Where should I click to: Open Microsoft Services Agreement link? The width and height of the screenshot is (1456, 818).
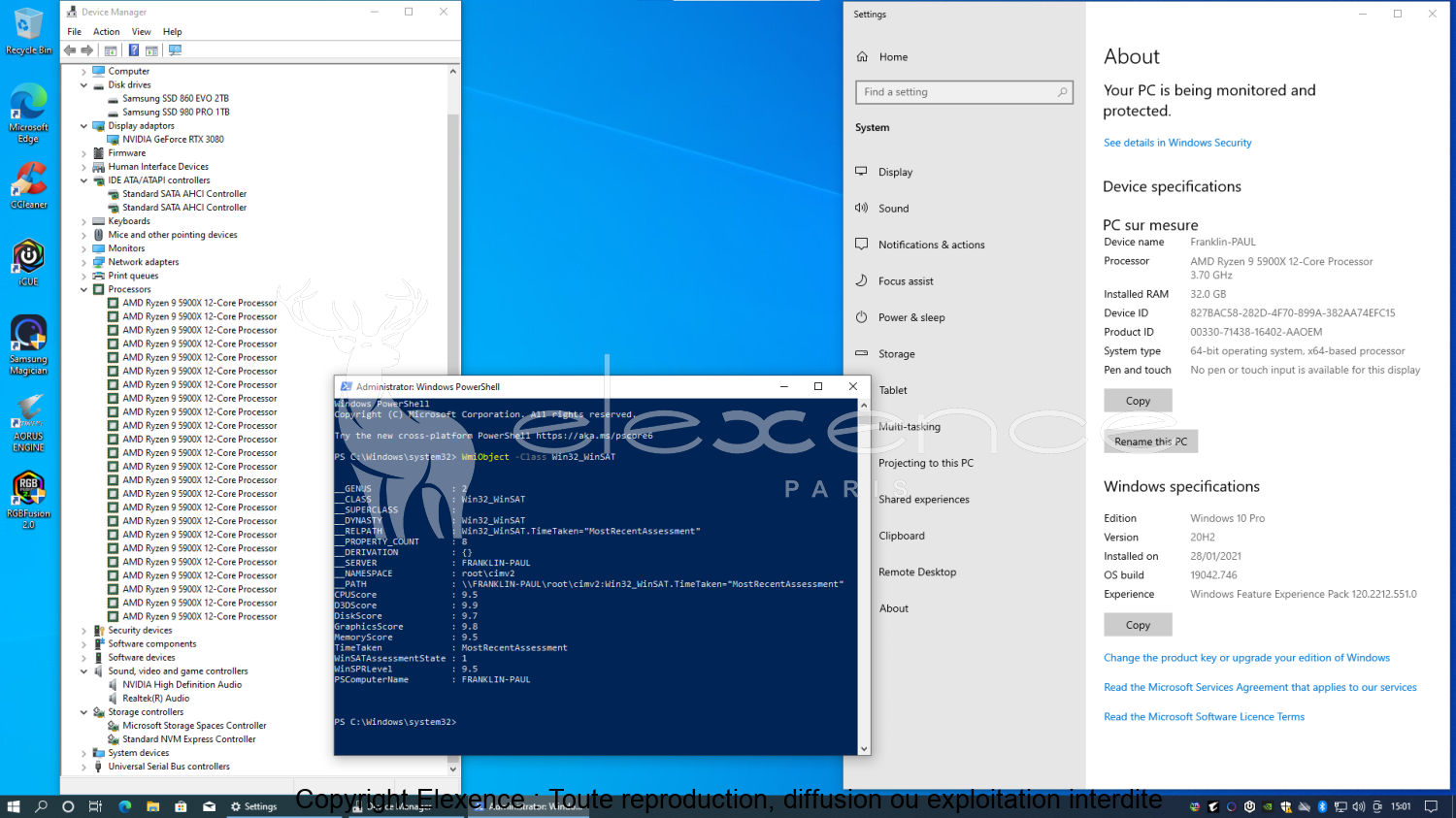(x=1260, y=687)
